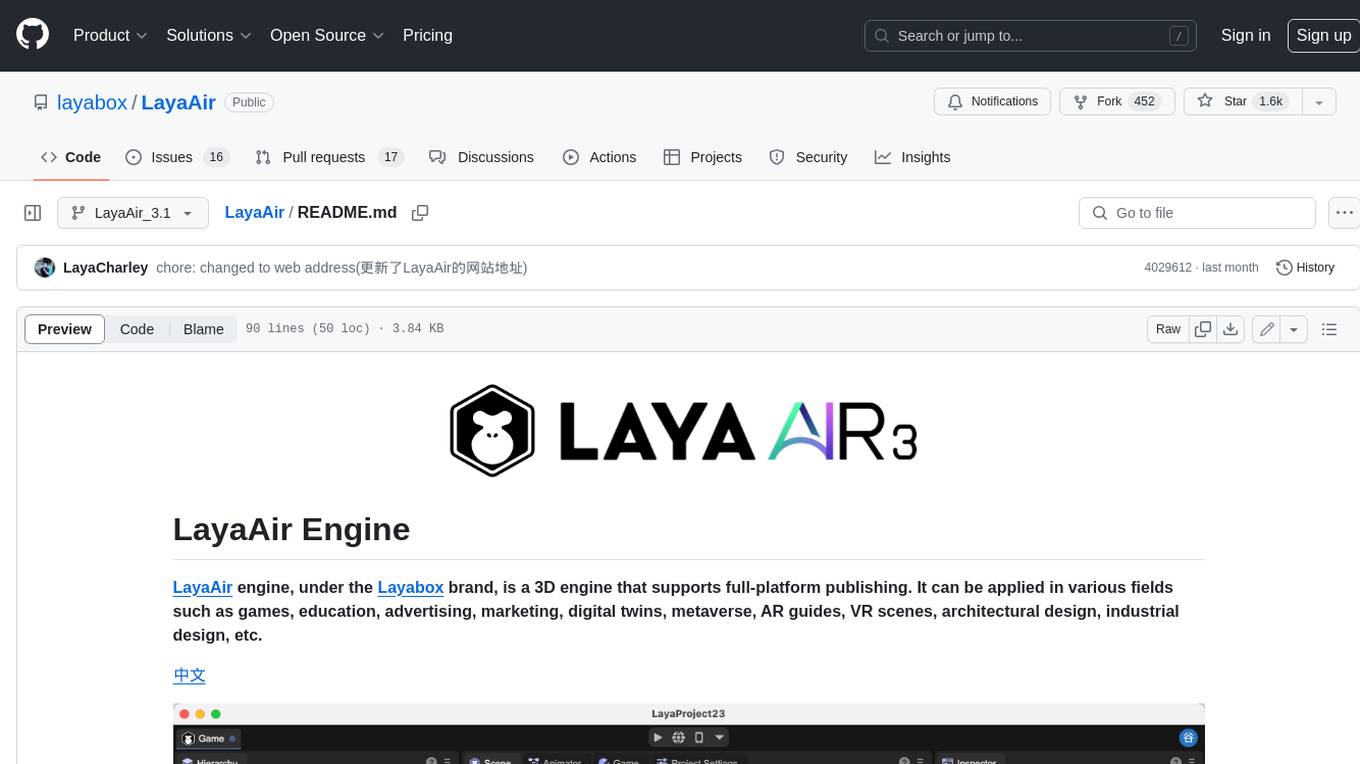Switch to Preview view

point(65,329)
